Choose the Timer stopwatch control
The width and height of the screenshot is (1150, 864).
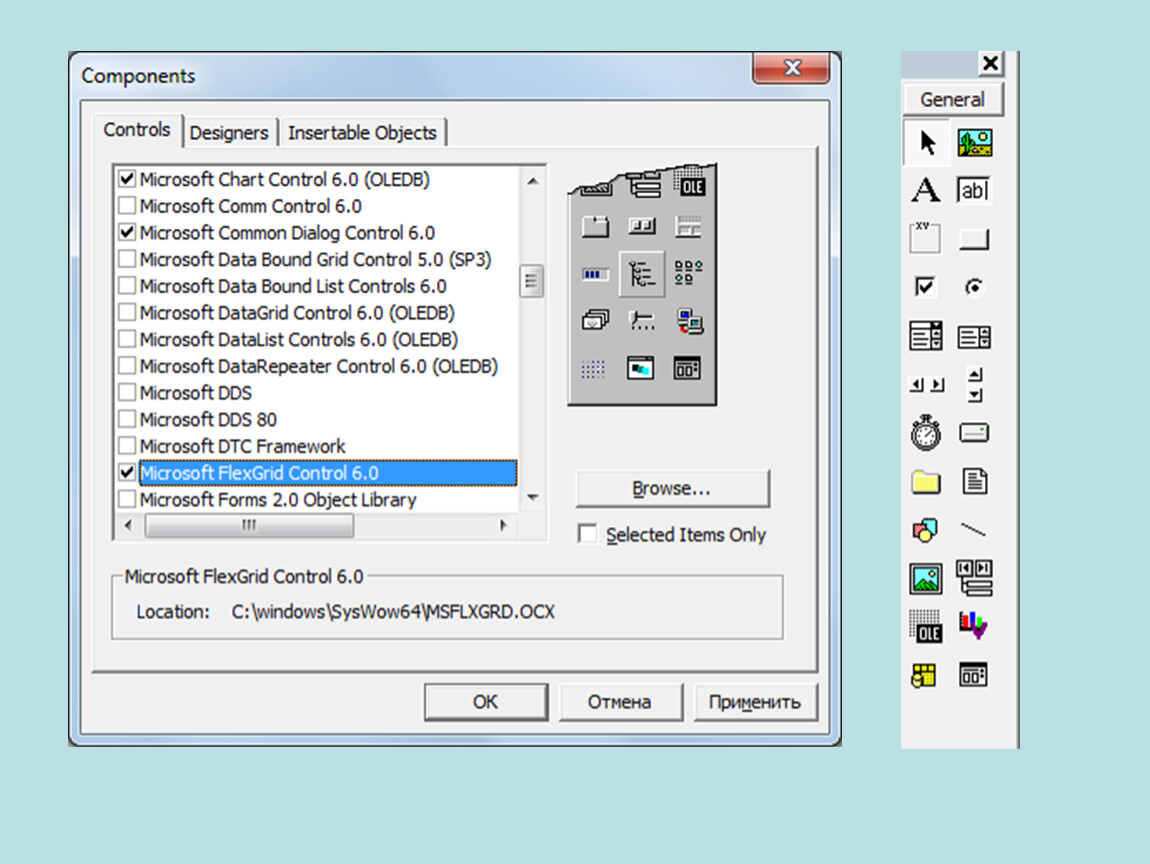[926, 432]
